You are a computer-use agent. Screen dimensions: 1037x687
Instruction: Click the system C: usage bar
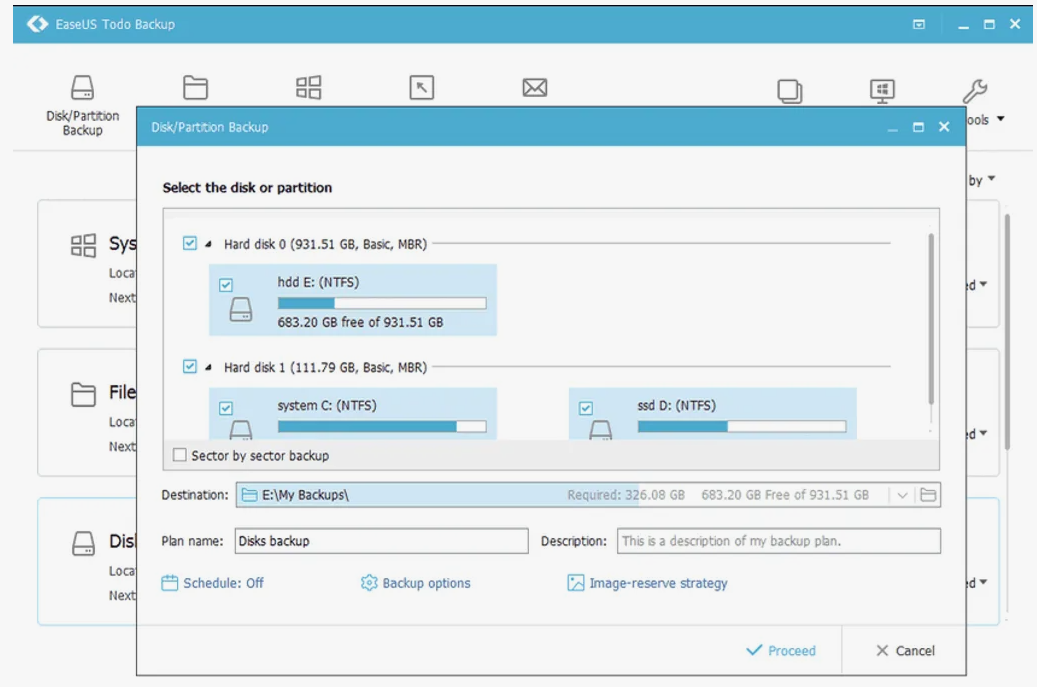382,426
